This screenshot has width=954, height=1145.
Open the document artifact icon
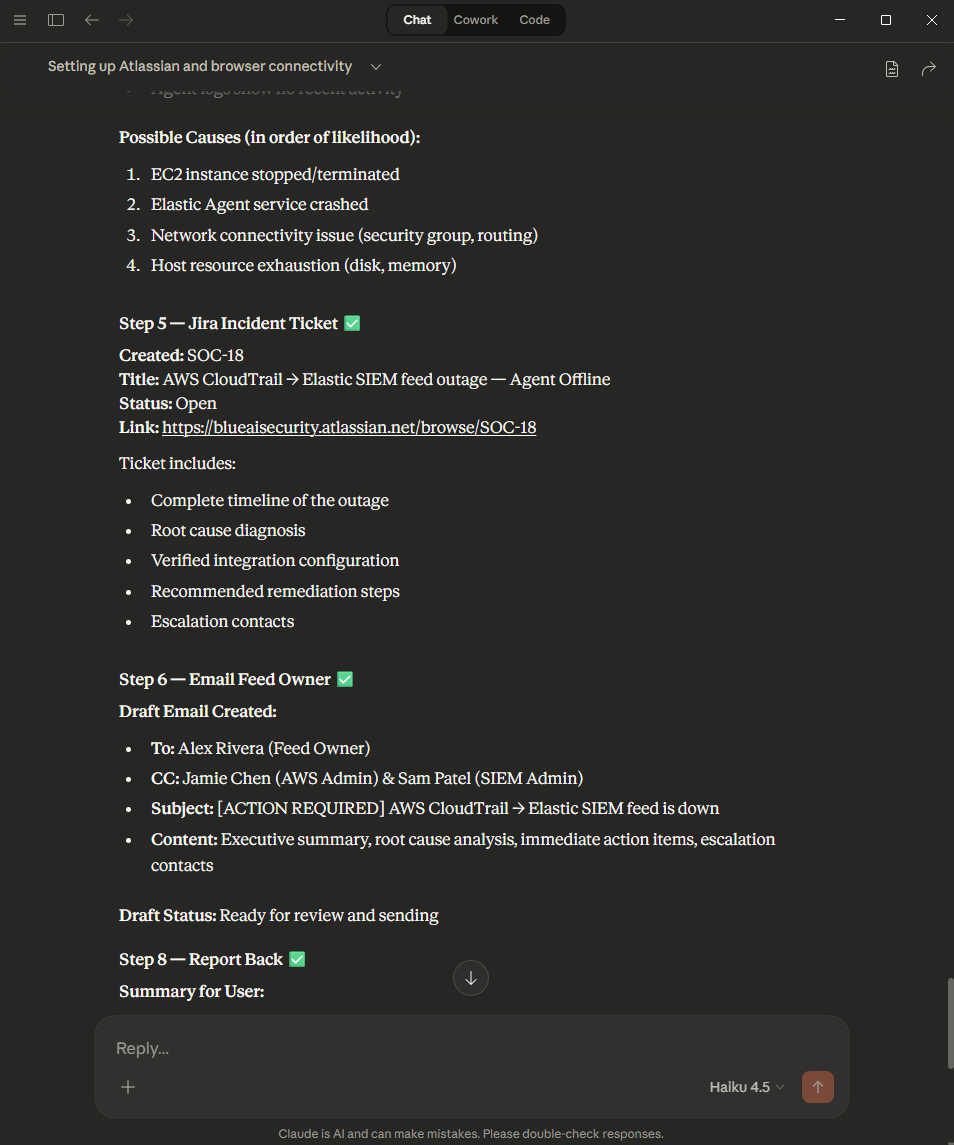[x=891, y=68]
